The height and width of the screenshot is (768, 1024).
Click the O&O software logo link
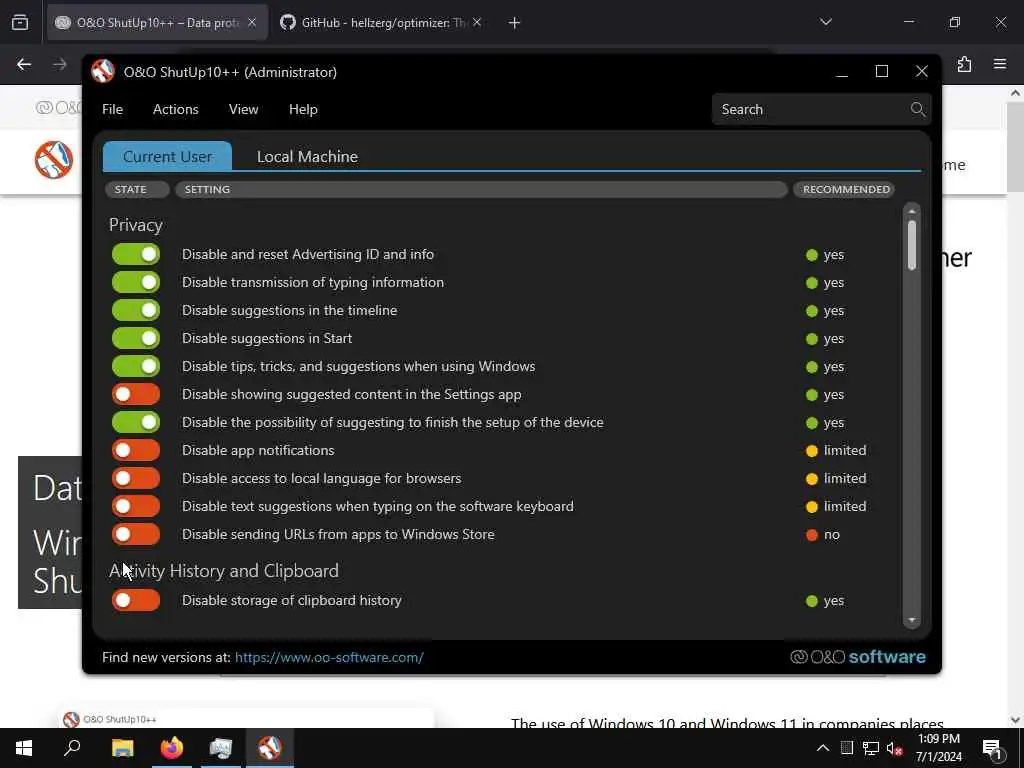(x=857, y=657)
